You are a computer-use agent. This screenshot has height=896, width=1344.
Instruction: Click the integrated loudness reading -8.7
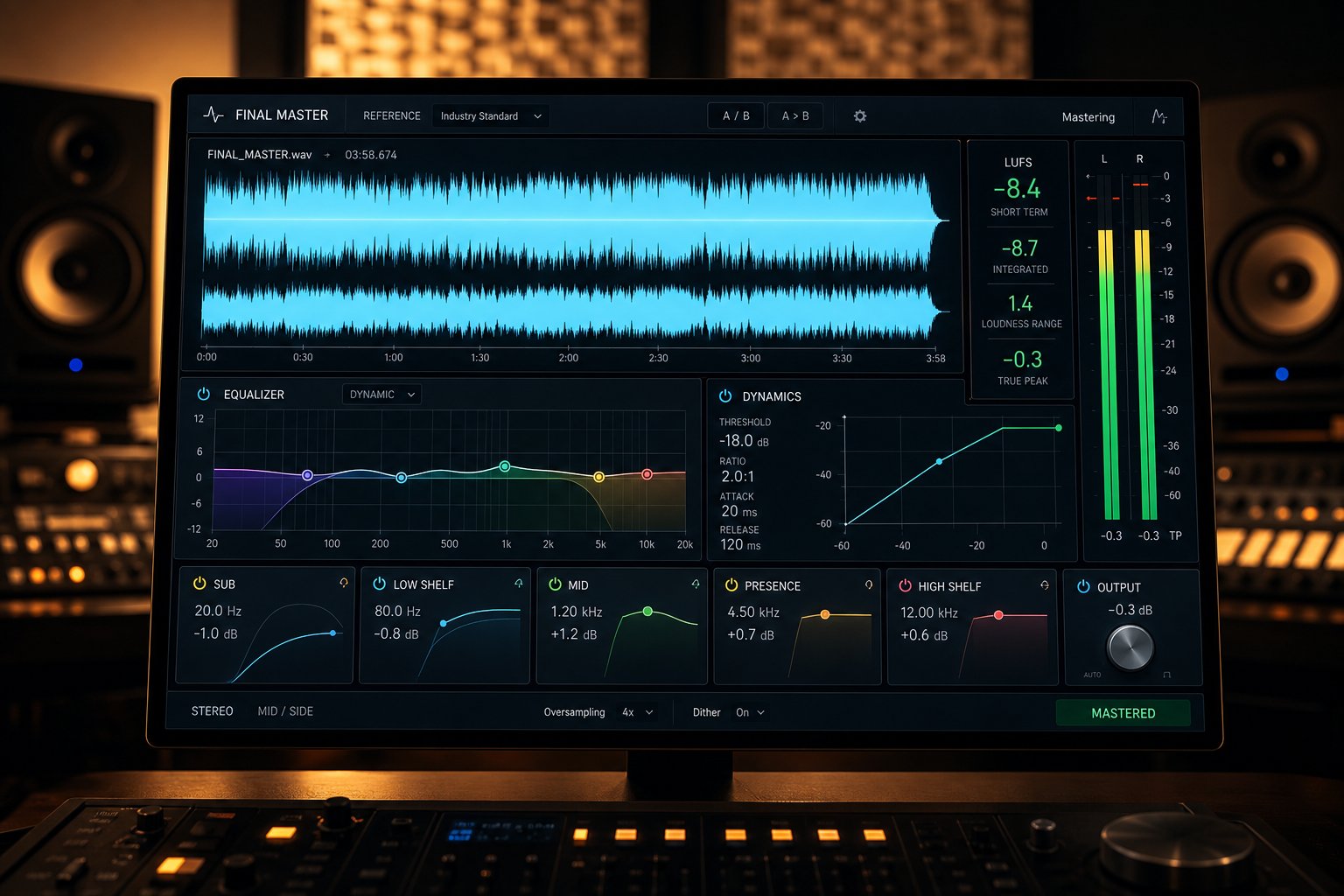(x=1020, y=248)
